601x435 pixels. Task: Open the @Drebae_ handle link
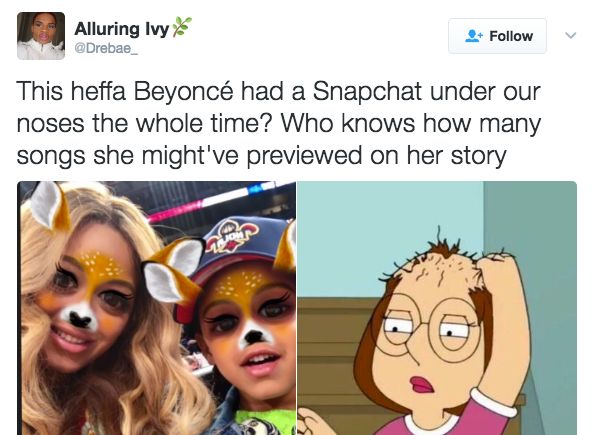(x=103, y=48)
